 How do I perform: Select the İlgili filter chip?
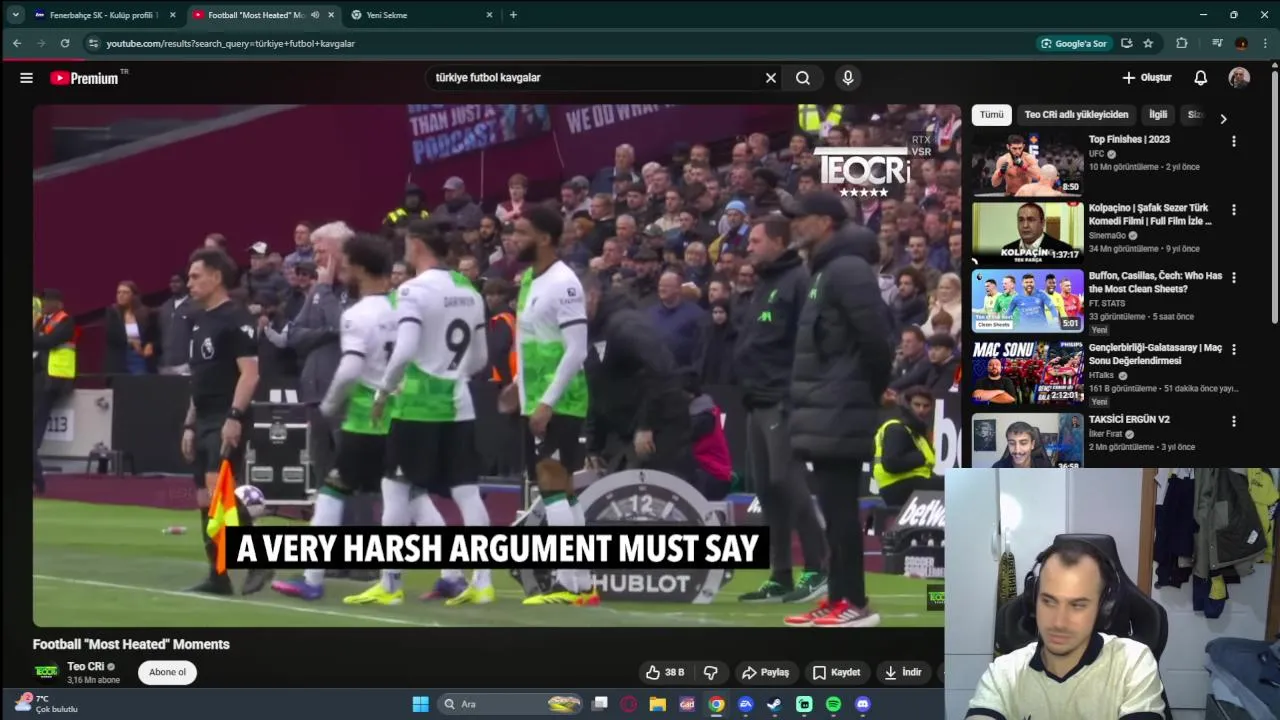[x=1158, y=115]
